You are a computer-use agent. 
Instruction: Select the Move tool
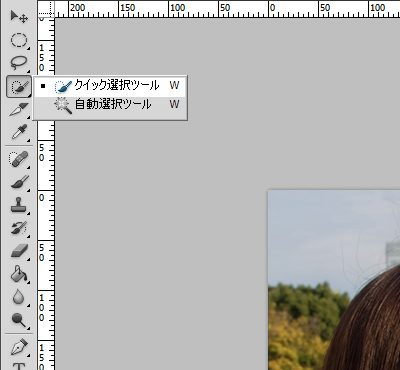[19, 17]
